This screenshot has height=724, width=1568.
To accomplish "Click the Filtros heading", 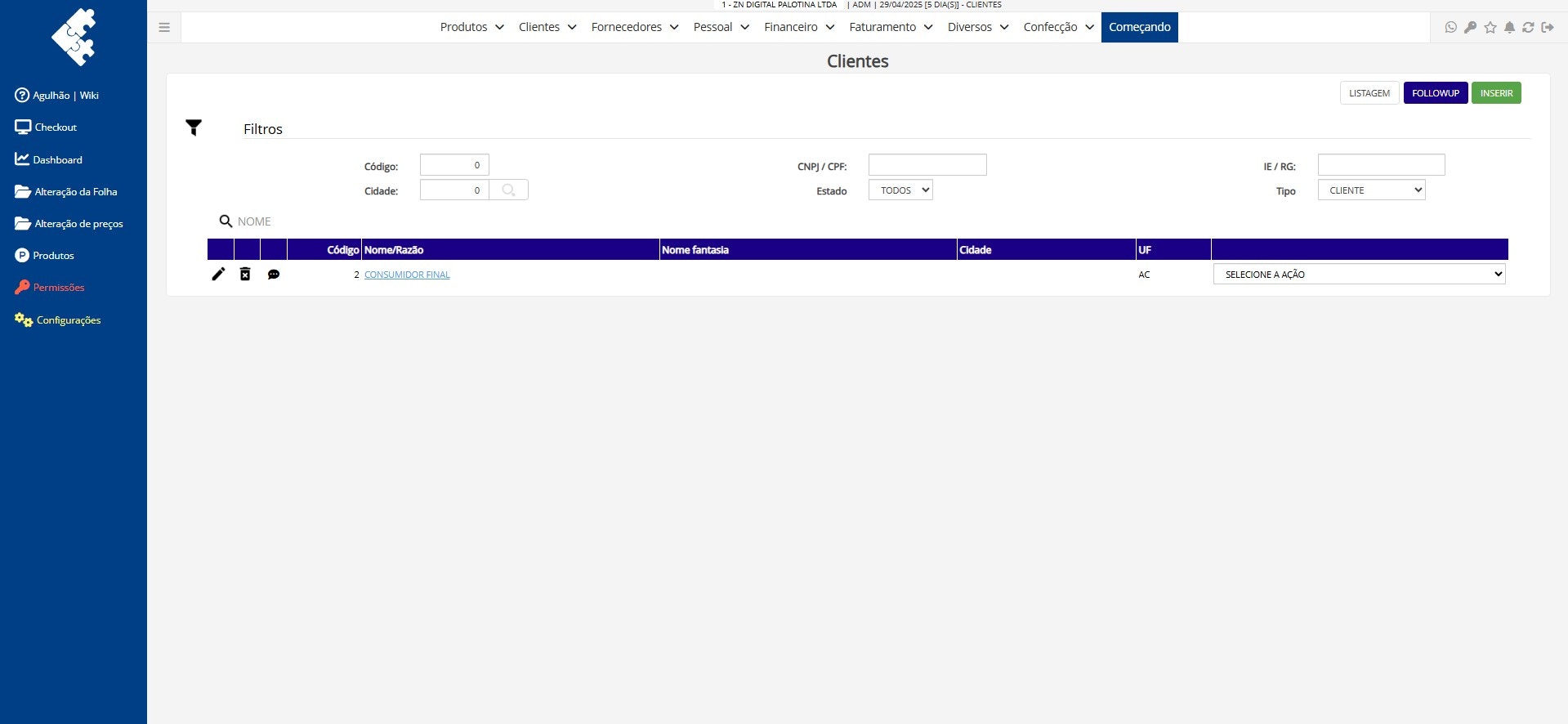I will [x=263, y=129].
